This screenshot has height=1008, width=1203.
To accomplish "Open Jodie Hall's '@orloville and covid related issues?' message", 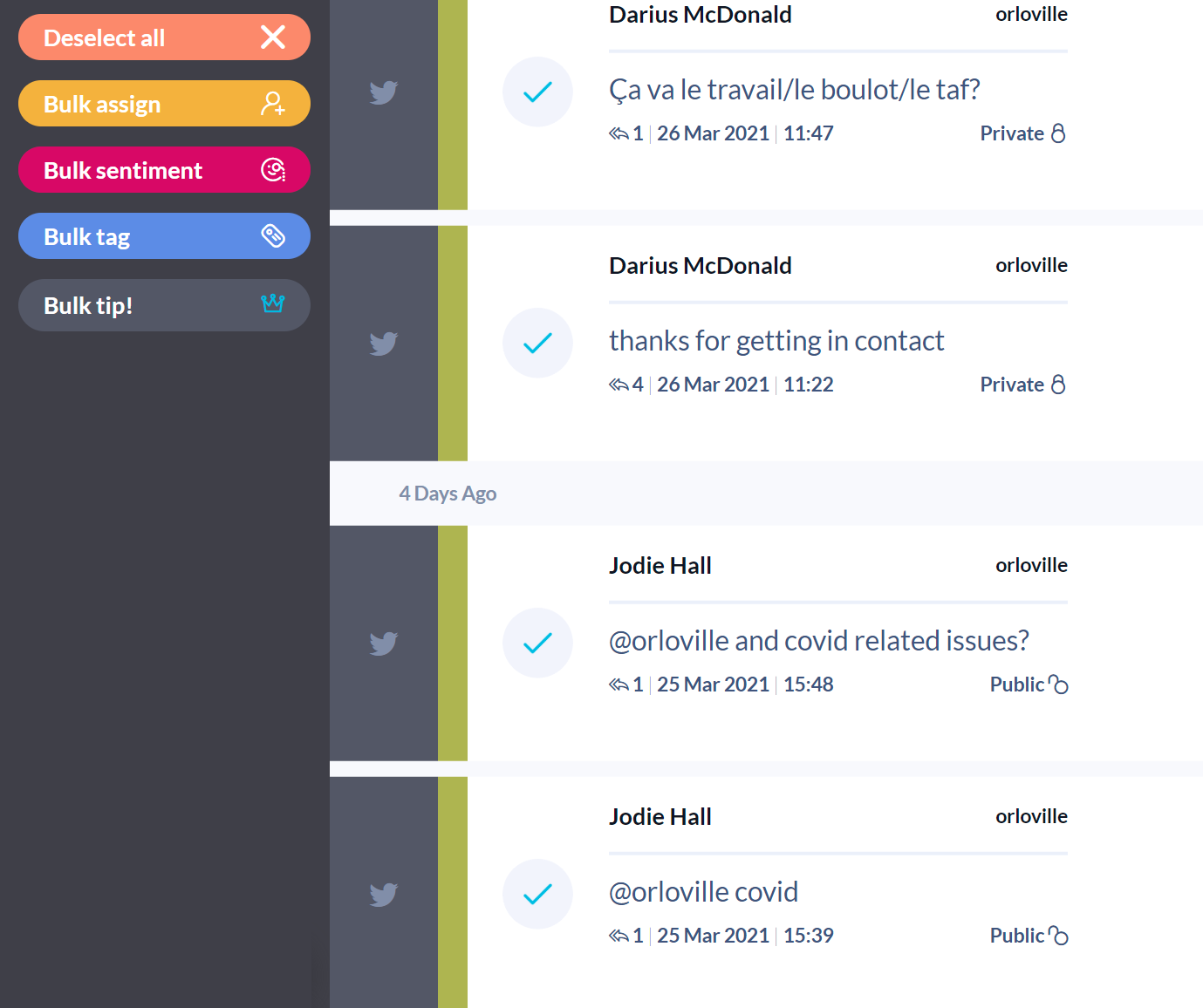I will 818,641.
